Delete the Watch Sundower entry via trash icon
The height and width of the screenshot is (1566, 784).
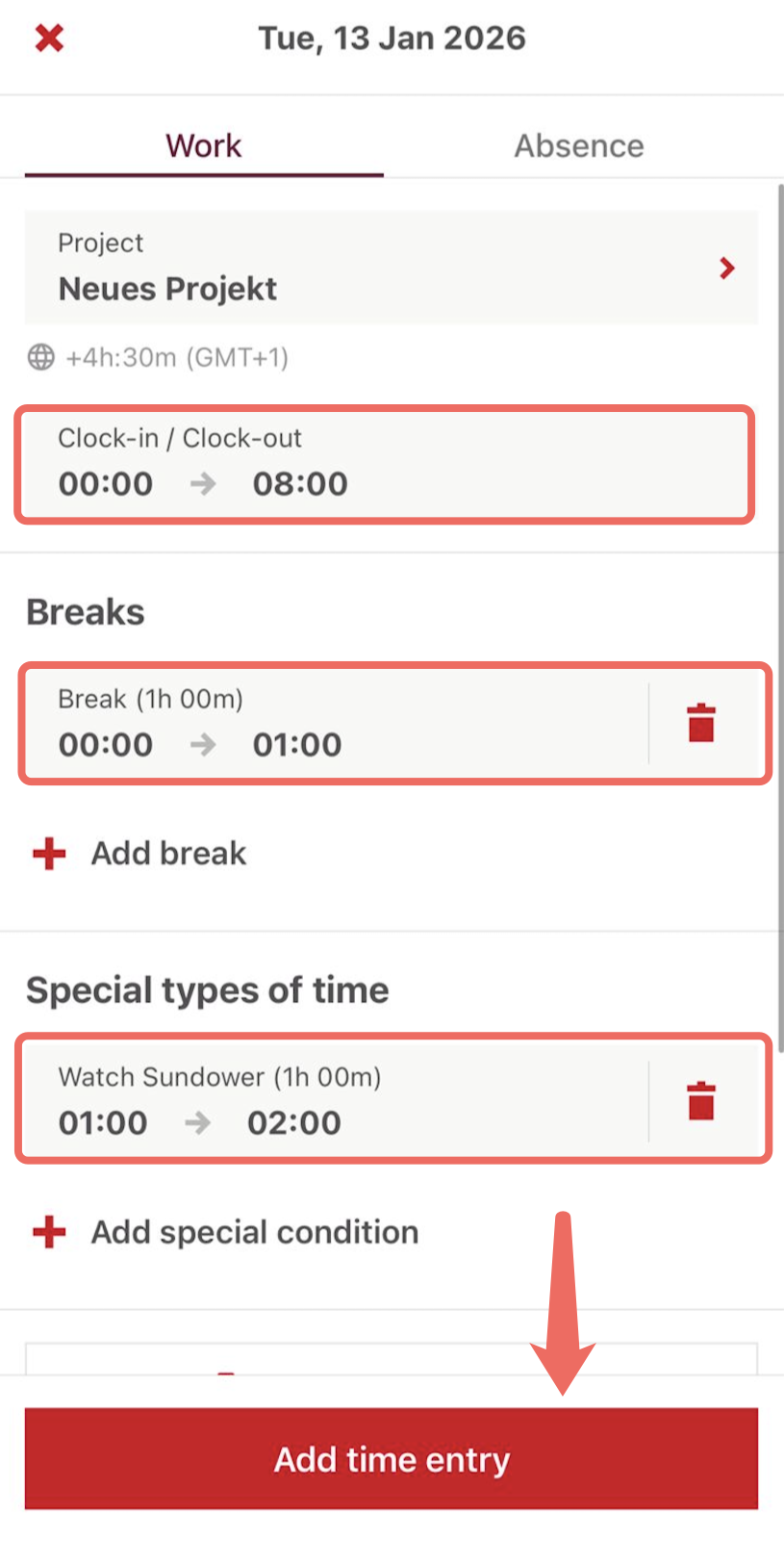pos(701,1101)
